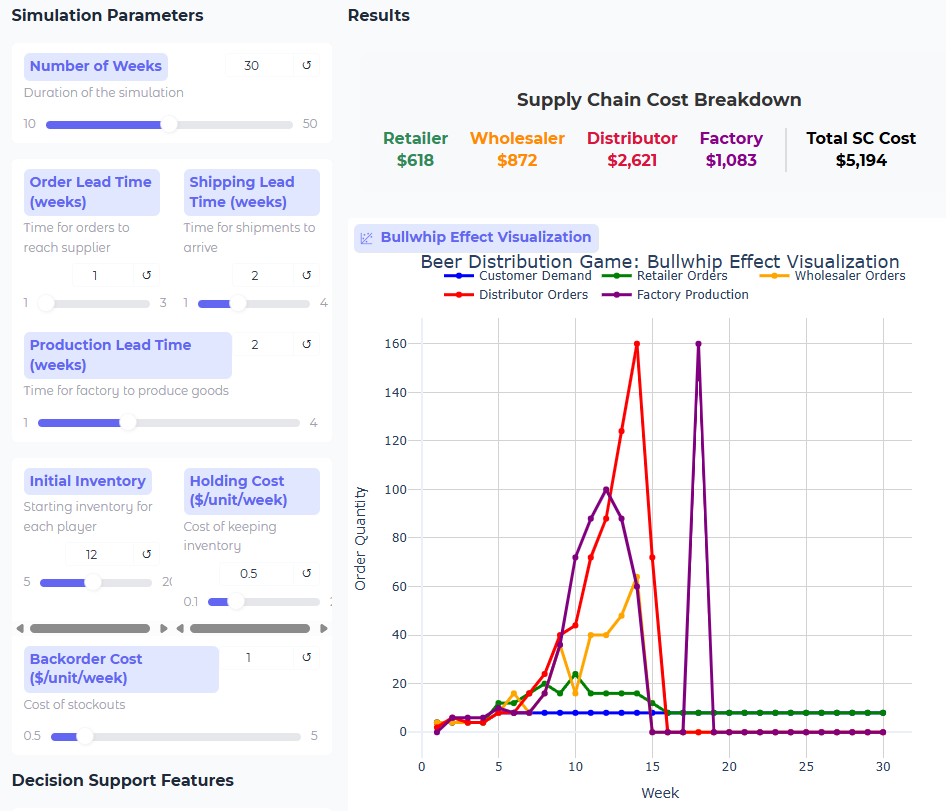Reset the Number of Weeks value
946x811 pixels.
306,65
